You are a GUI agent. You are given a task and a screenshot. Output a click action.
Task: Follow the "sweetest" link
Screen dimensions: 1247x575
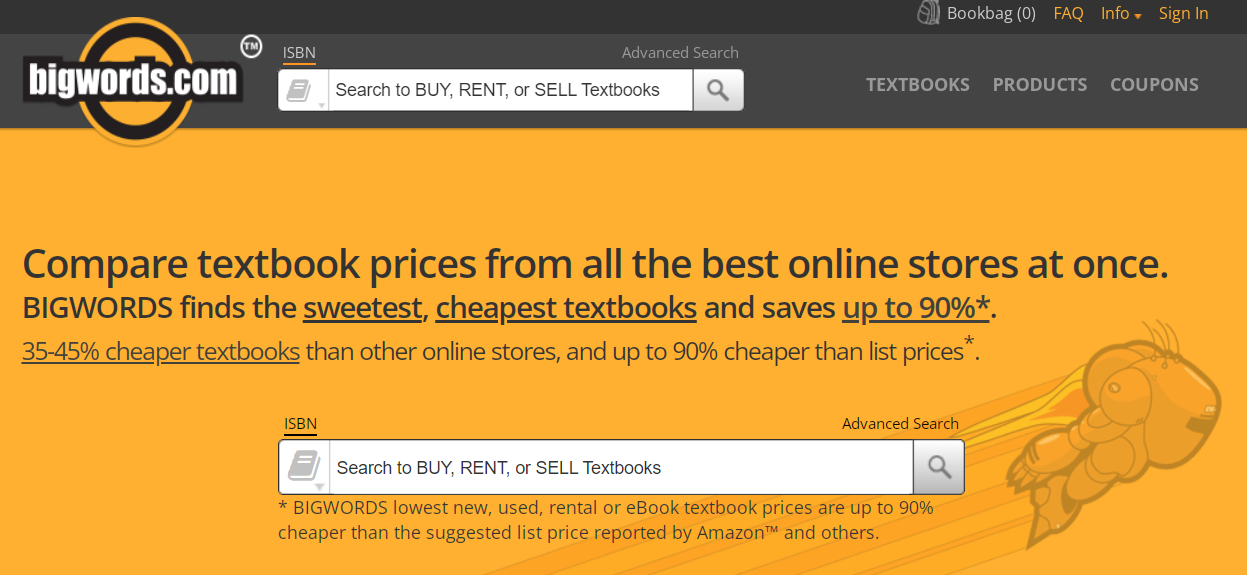(362, 308)
